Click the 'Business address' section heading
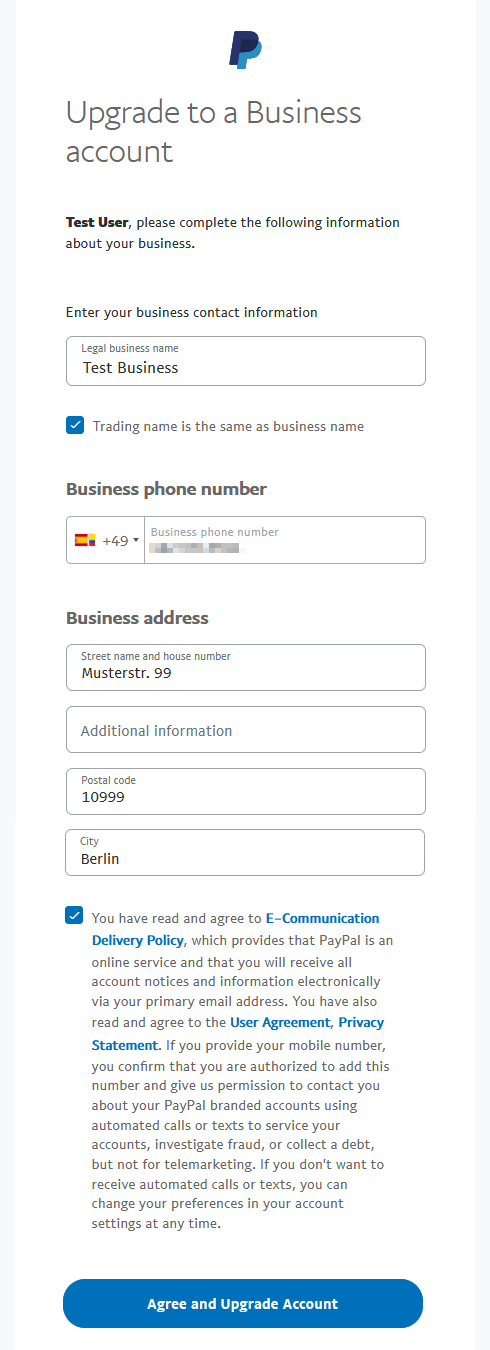The image size is (490, 1350). click(x=137, y=617)
